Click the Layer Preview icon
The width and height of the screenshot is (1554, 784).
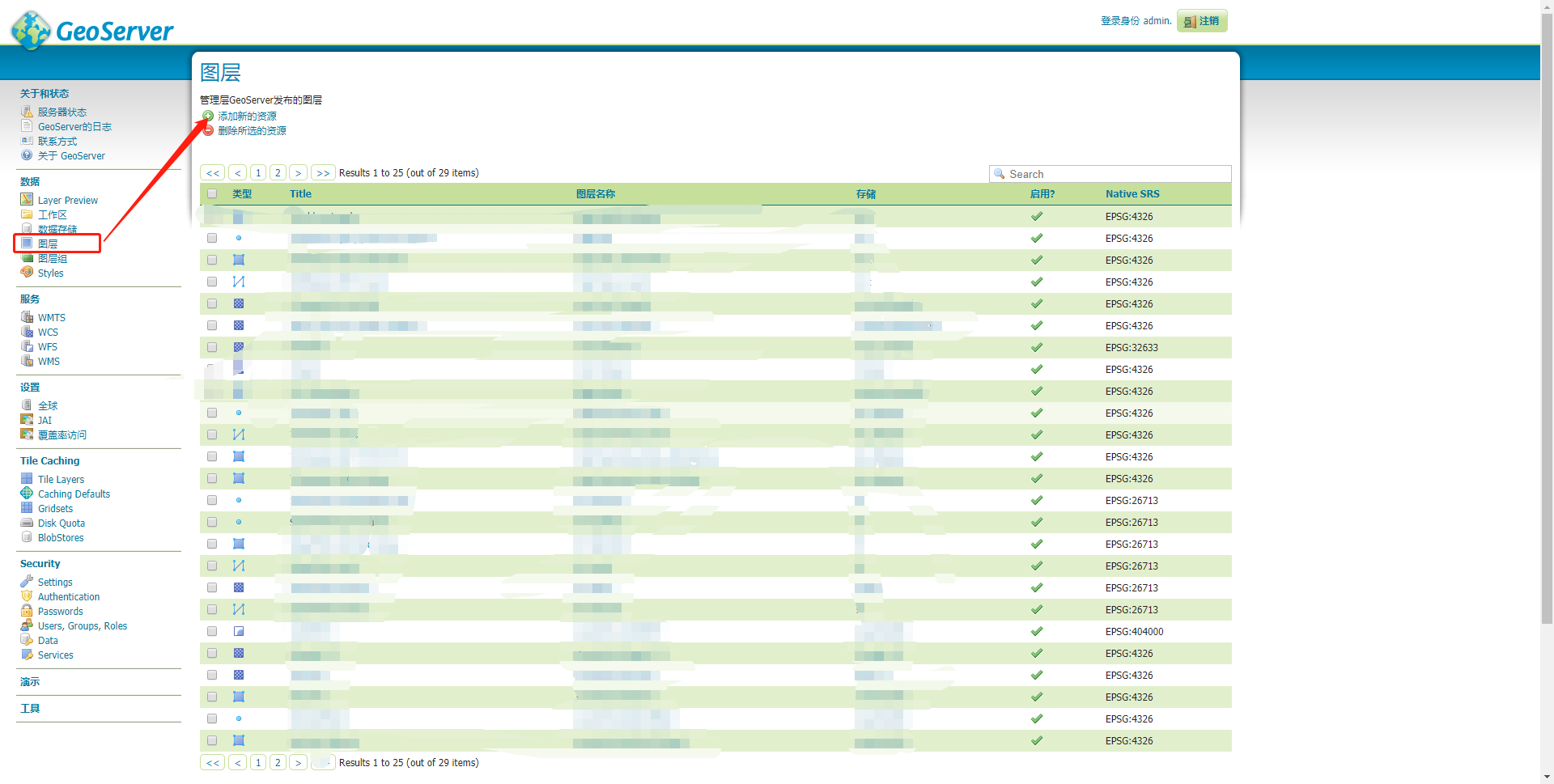coord(27,200)
